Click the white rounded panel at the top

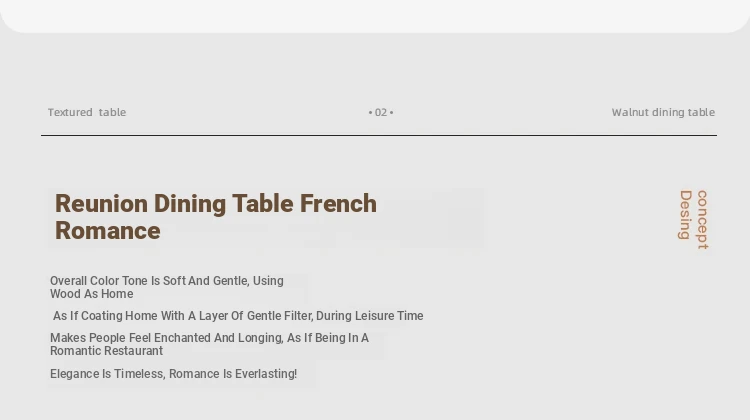pyautogui.click(x=375, y=15)
